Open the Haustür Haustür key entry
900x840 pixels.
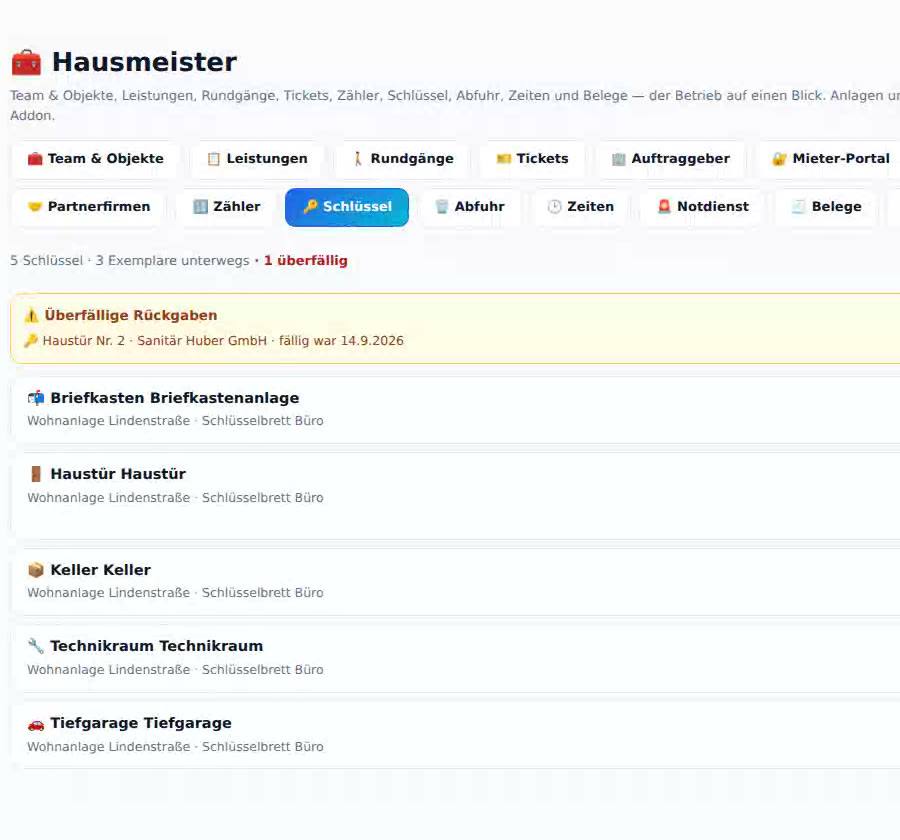pyautogui.click(x=456, y=496)
